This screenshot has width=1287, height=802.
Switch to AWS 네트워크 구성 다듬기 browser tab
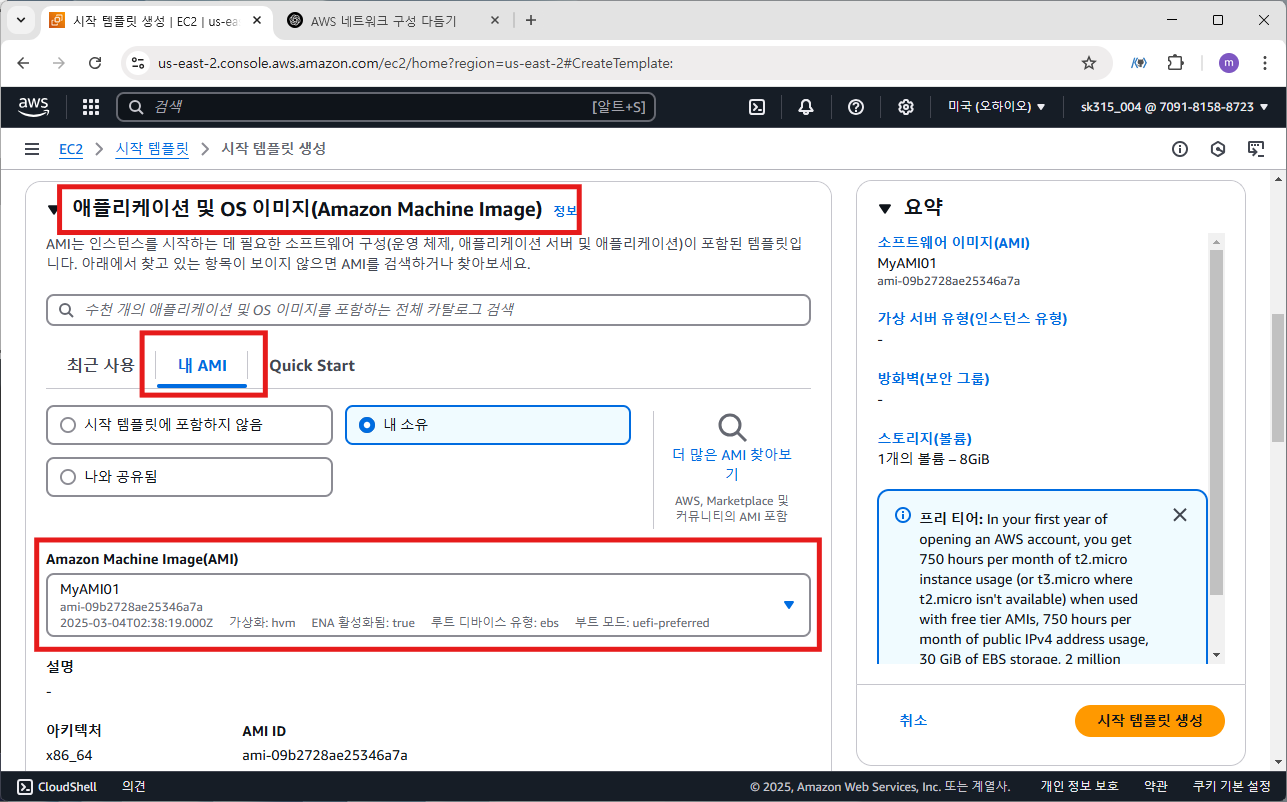pos(384,20)
